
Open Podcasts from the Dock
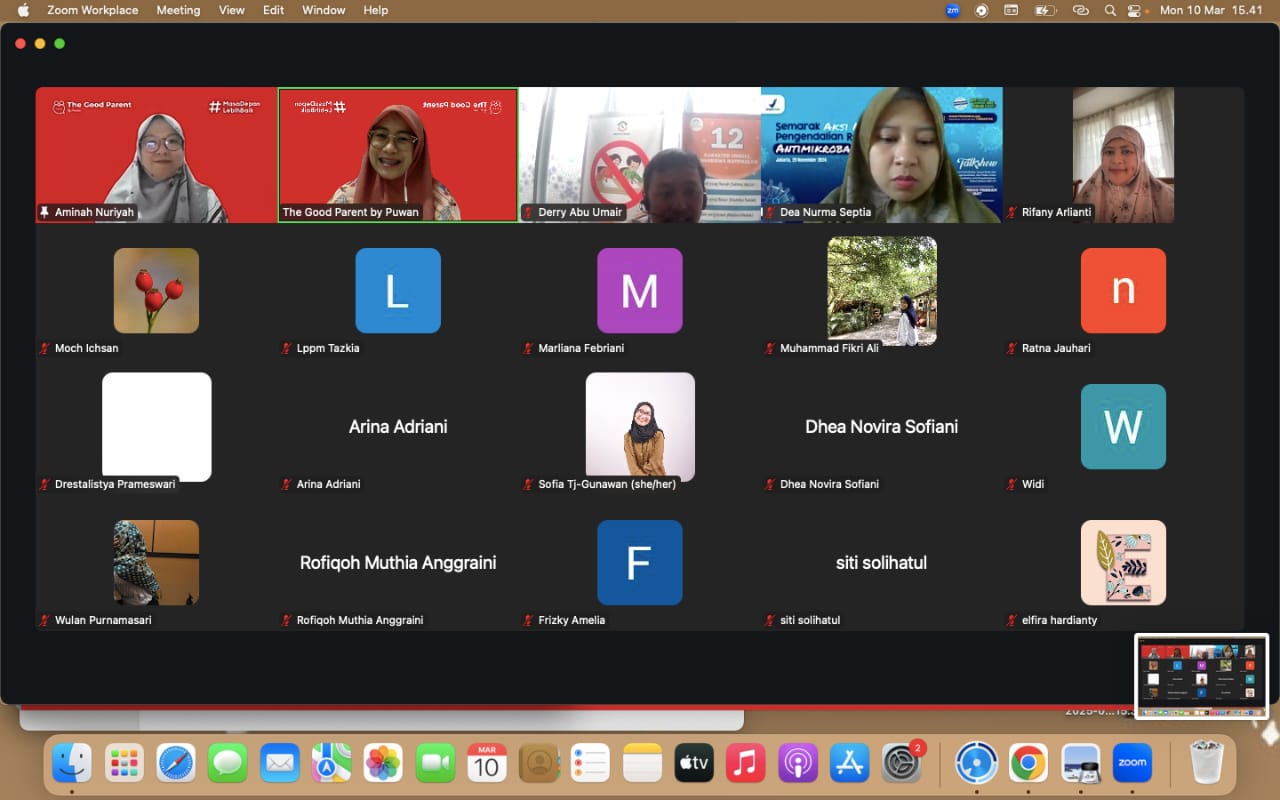pyautogui.click(x=798, y=763)
